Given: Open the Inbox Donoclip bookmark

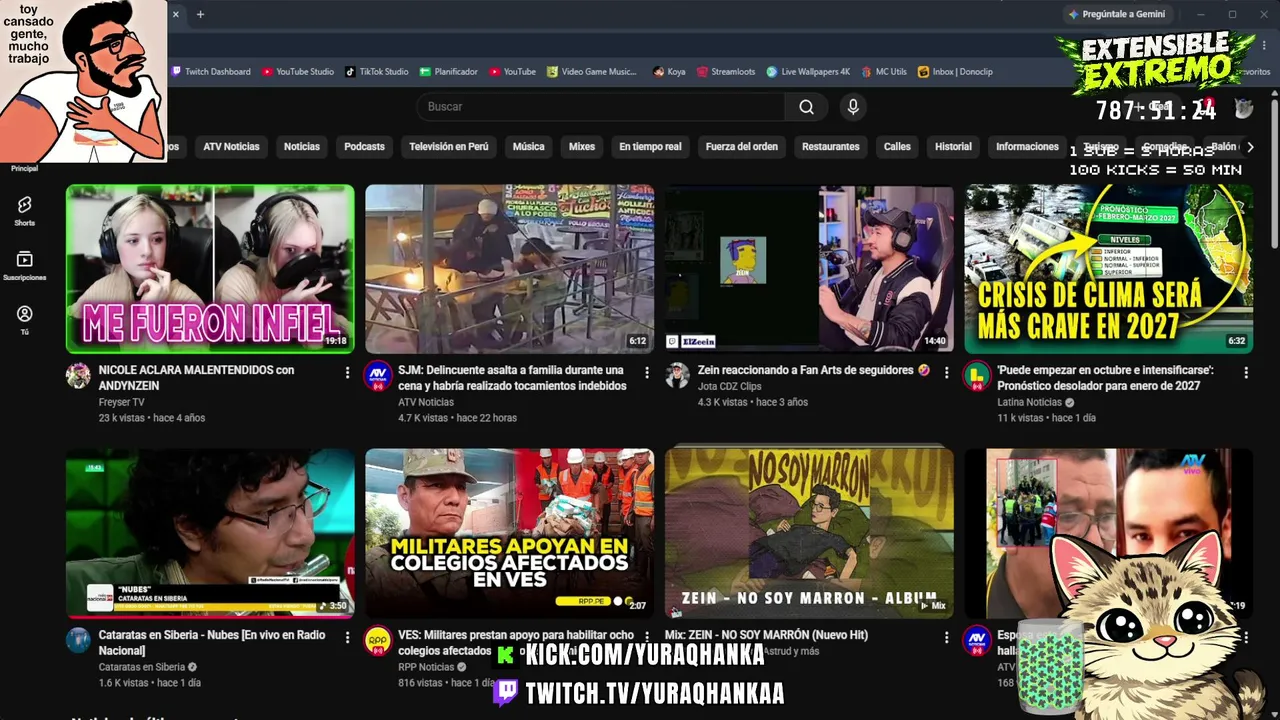Looking at the screenshot, I should coord(955,72).
